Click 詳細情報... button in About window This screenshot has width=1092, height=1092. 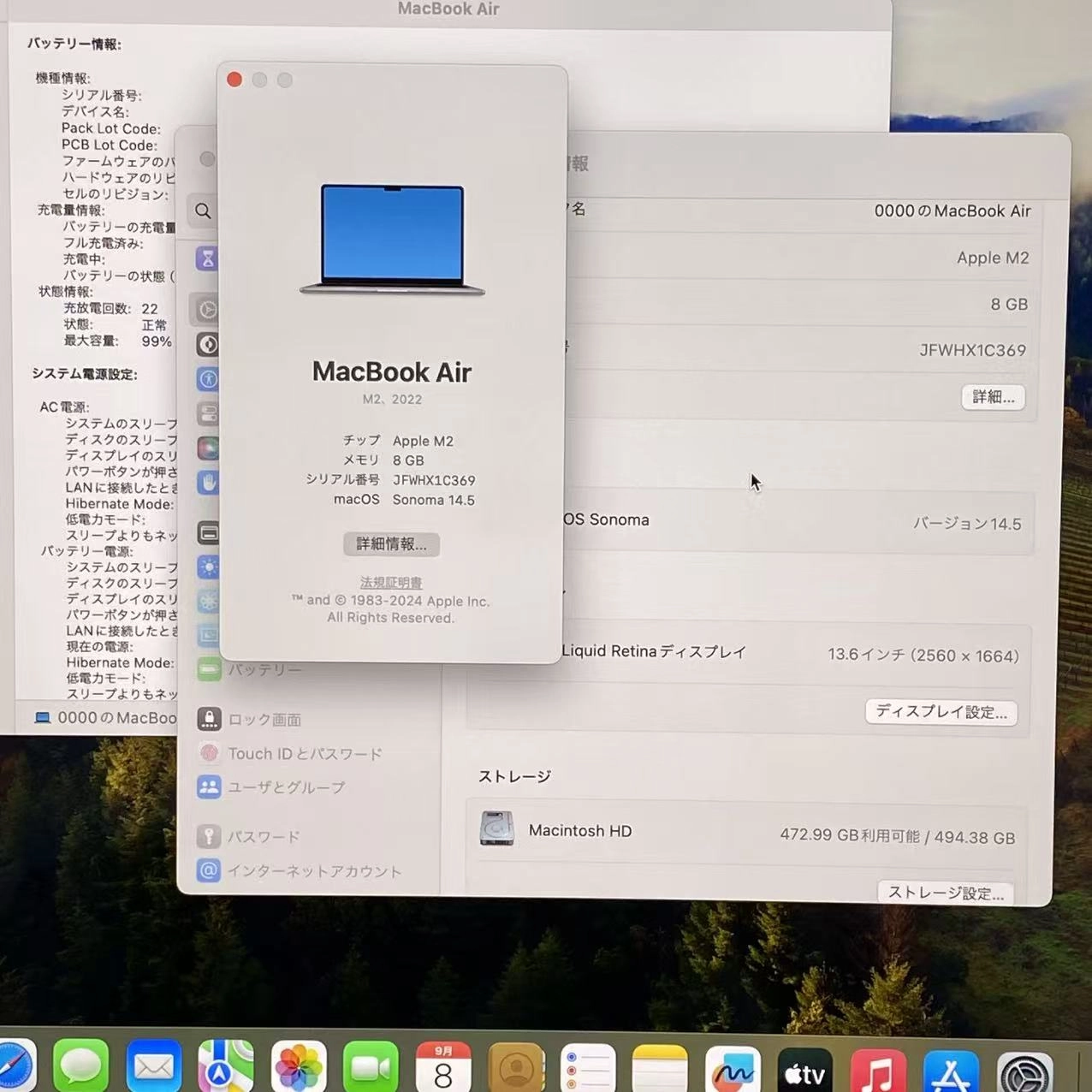coord(391,544)
